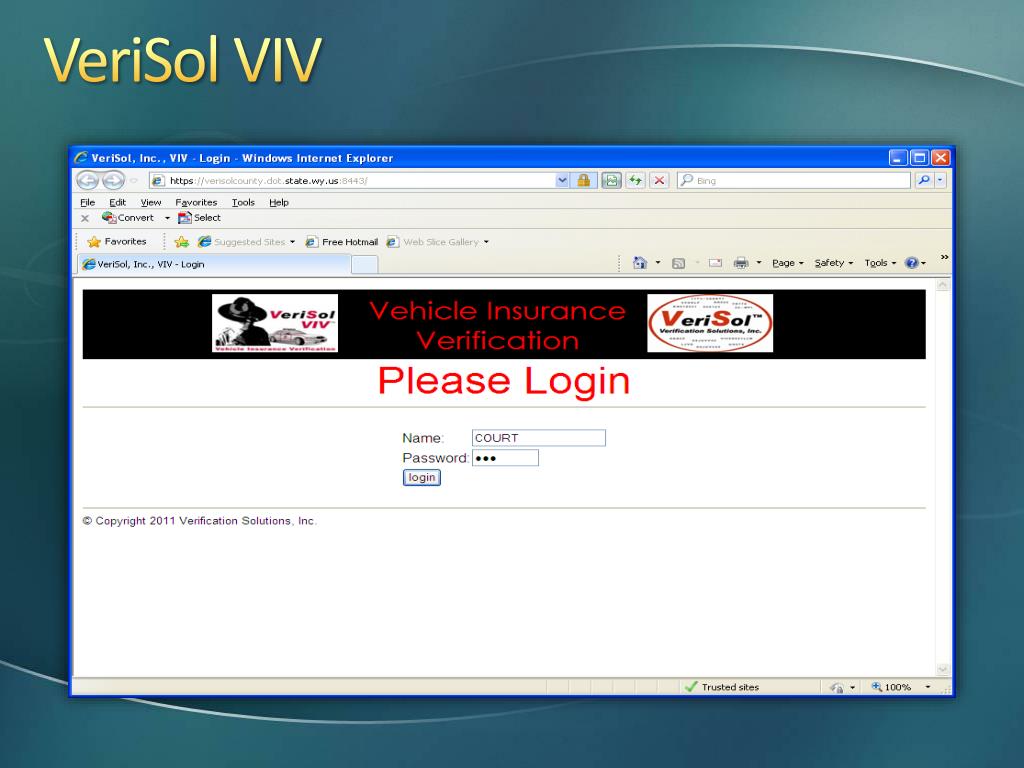Click the Print icon
Image resolution: width=1024 pixels, height=768 pixels.
click(741, 263)
